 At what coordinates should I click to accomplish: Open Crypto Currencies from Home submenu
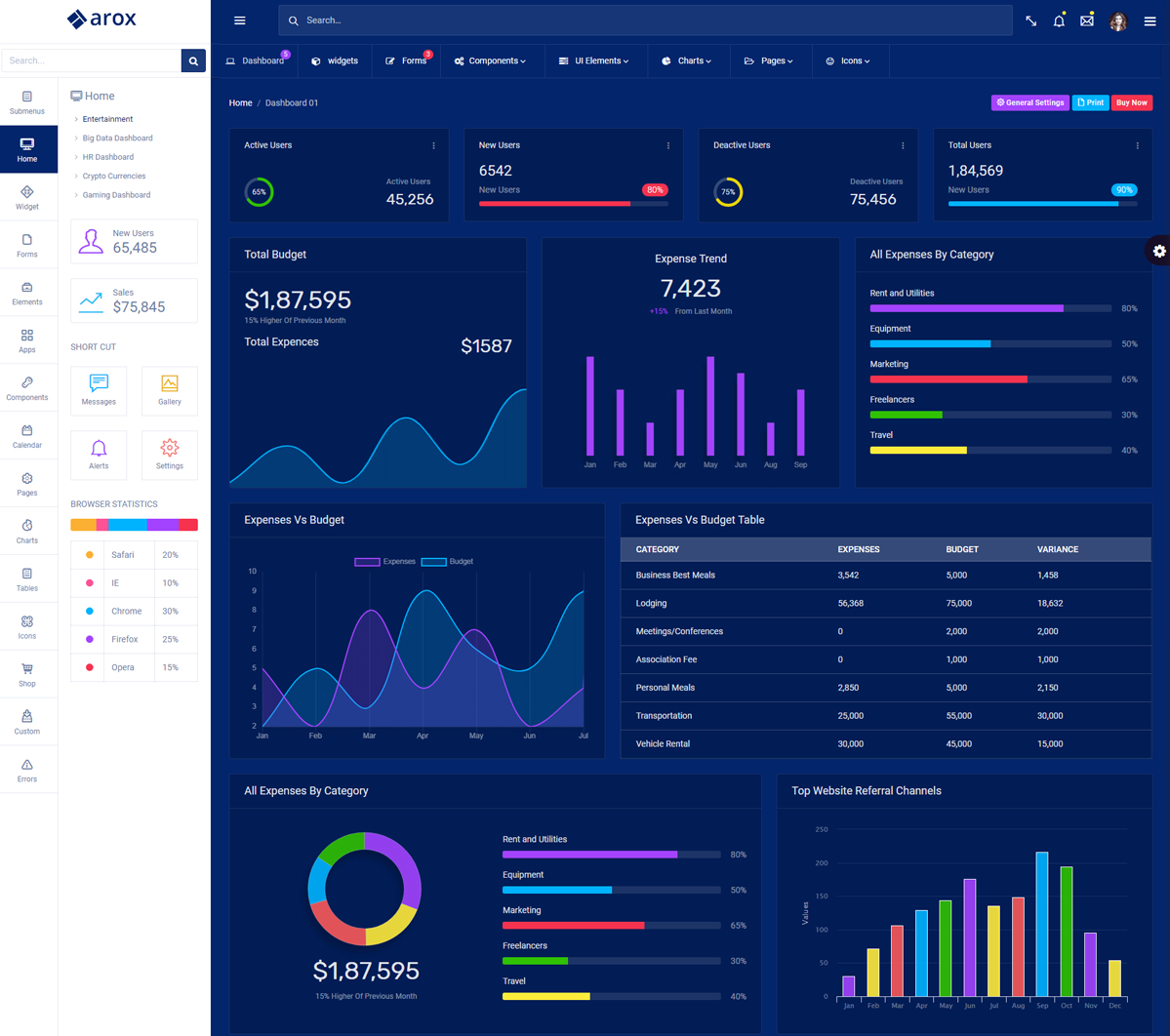(114, 177)
